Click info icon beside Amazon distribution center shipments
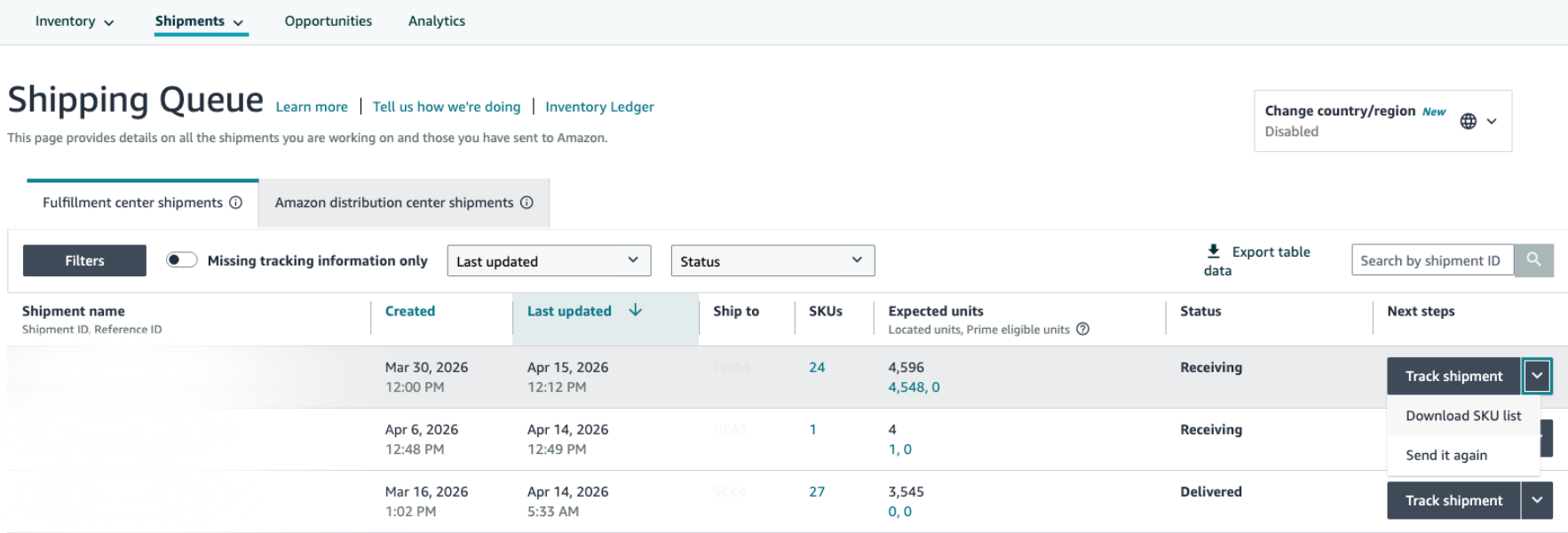The image size is (1568, 533). coord(527,203)
